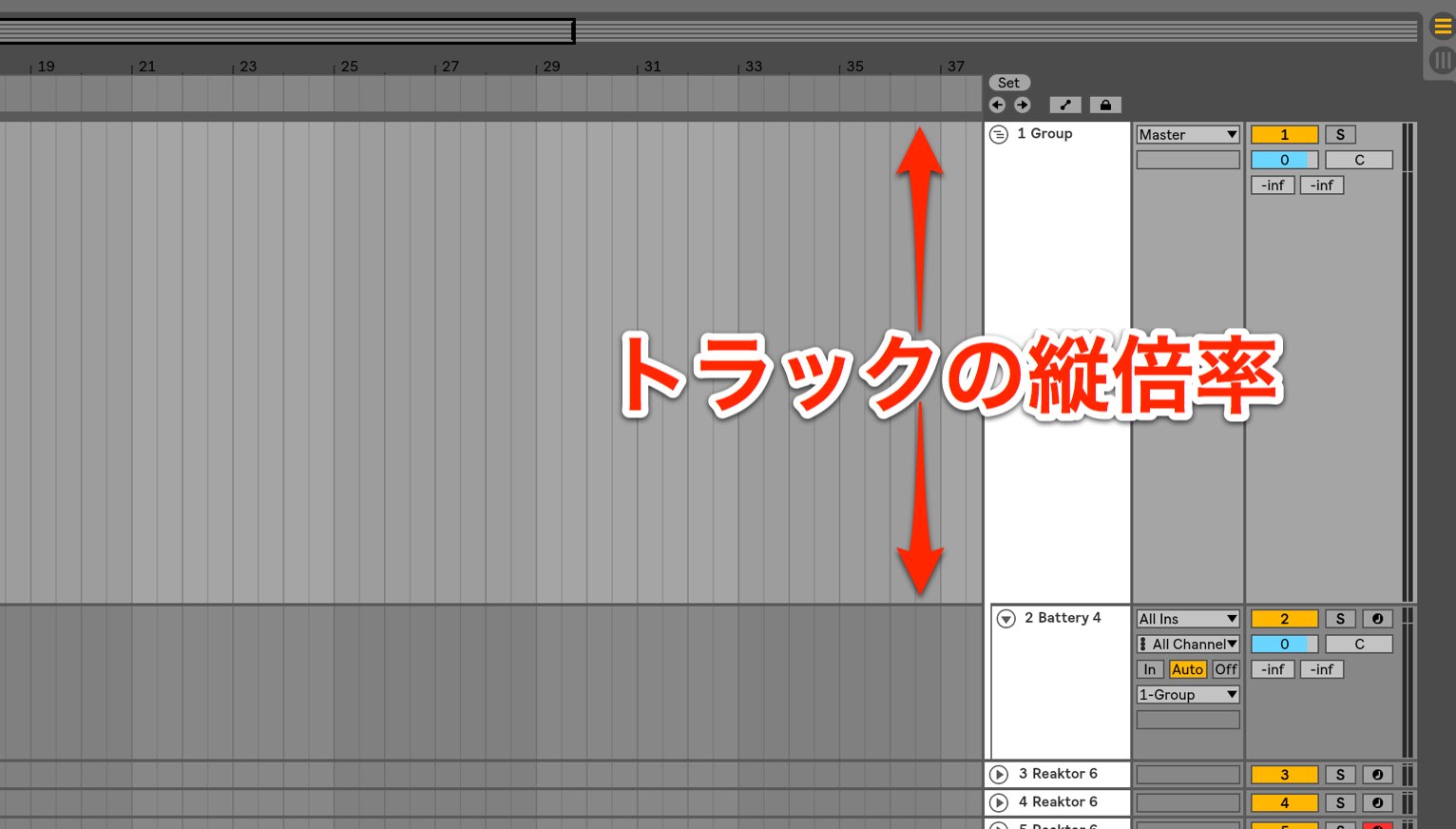Select the 1 Group track title
This screenshot has height=829, width=1456.
[x=1044, y=134]
